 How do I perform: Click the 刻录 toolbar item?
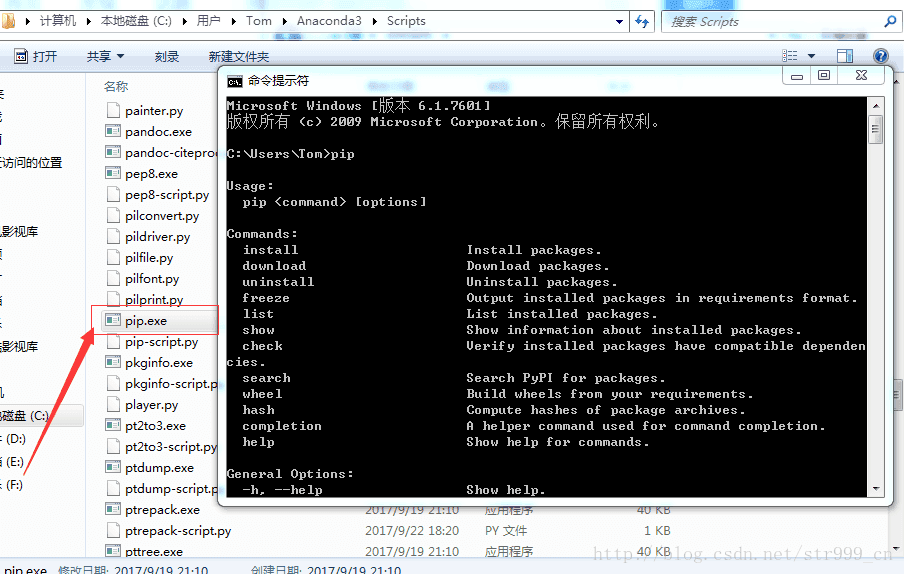tap(167, 57)
